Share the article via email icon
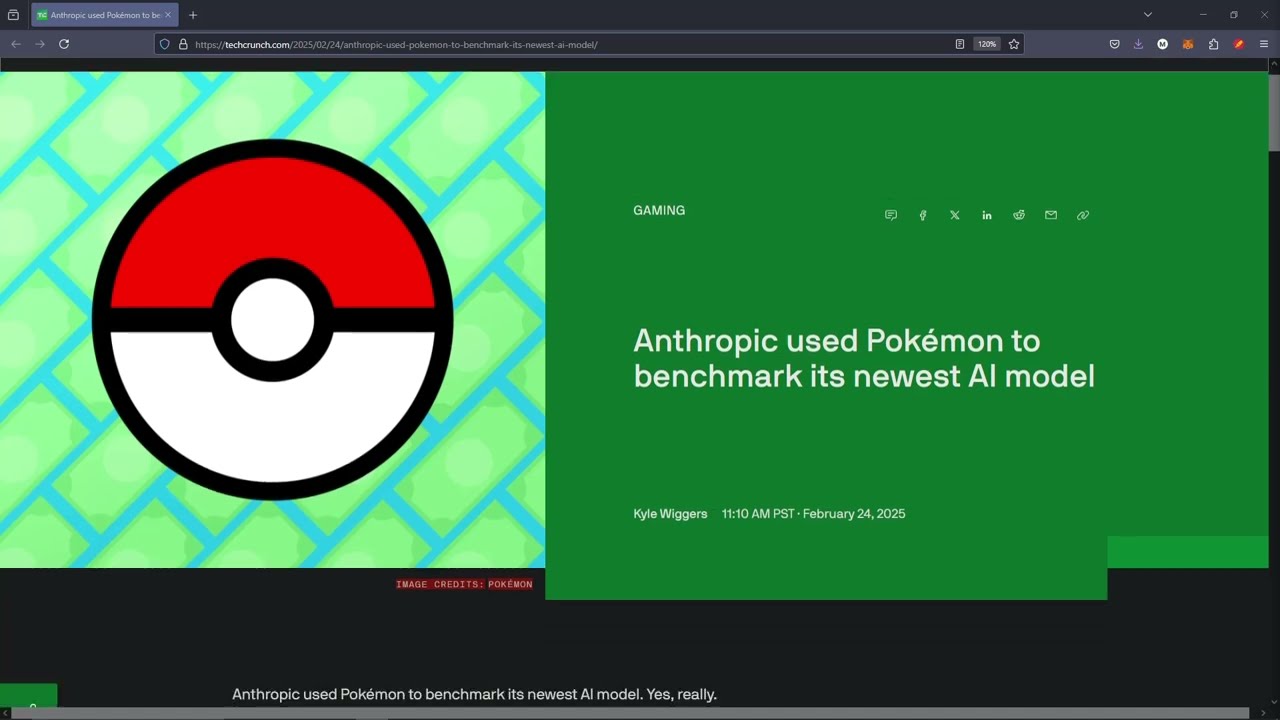 [x=1051, y=215]
